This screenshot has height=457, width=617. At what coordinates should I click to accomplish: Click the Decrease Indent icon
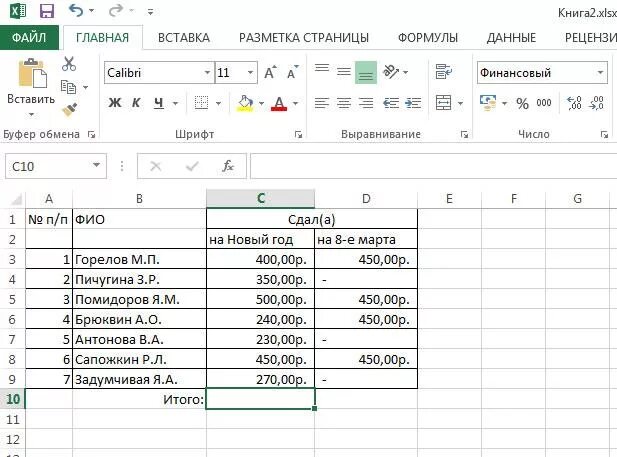click(x=391, y=103)
